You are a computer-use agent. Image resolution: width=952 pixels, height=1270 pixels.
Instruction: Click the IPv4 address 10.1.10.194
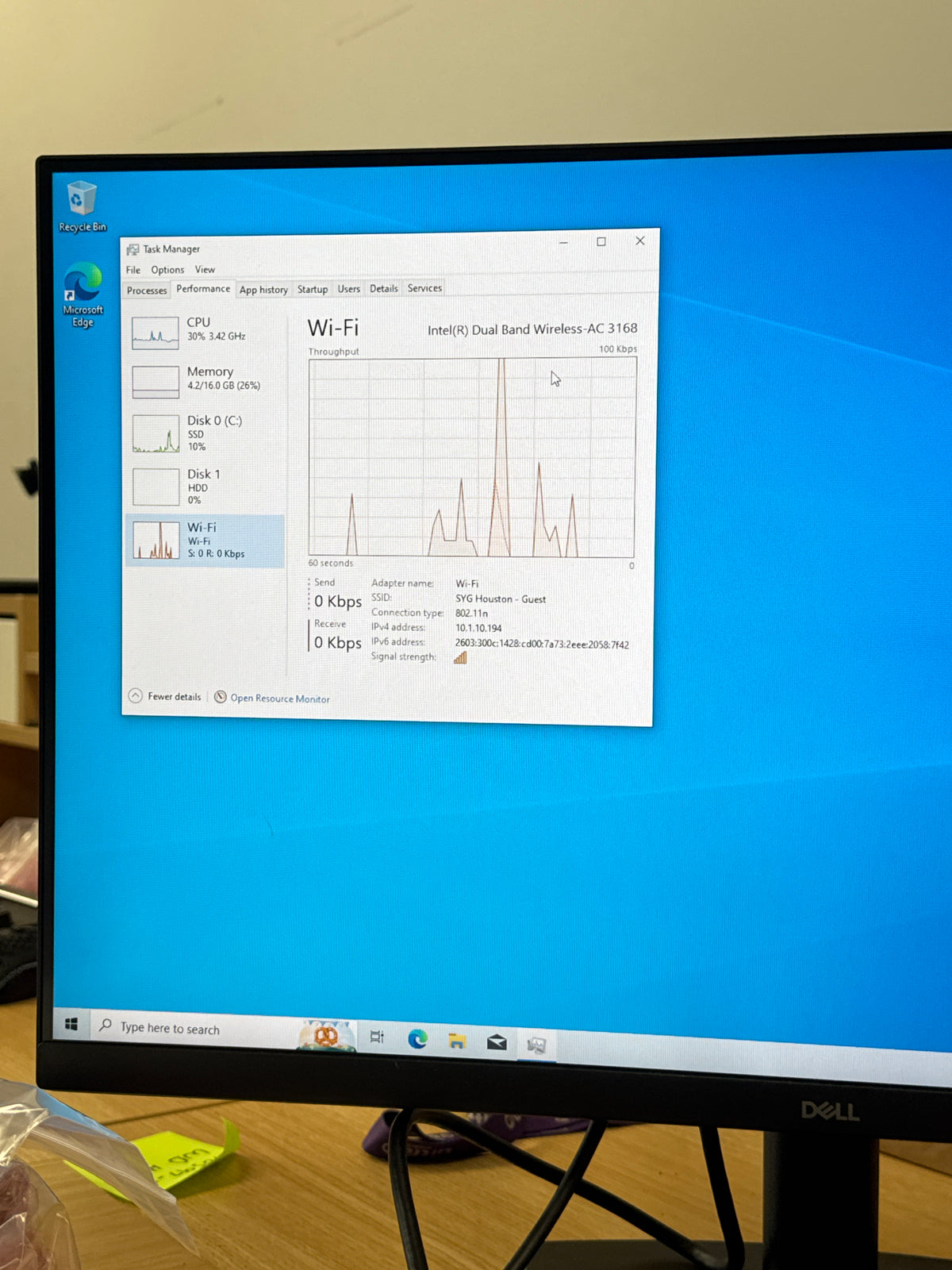[478, 628]
